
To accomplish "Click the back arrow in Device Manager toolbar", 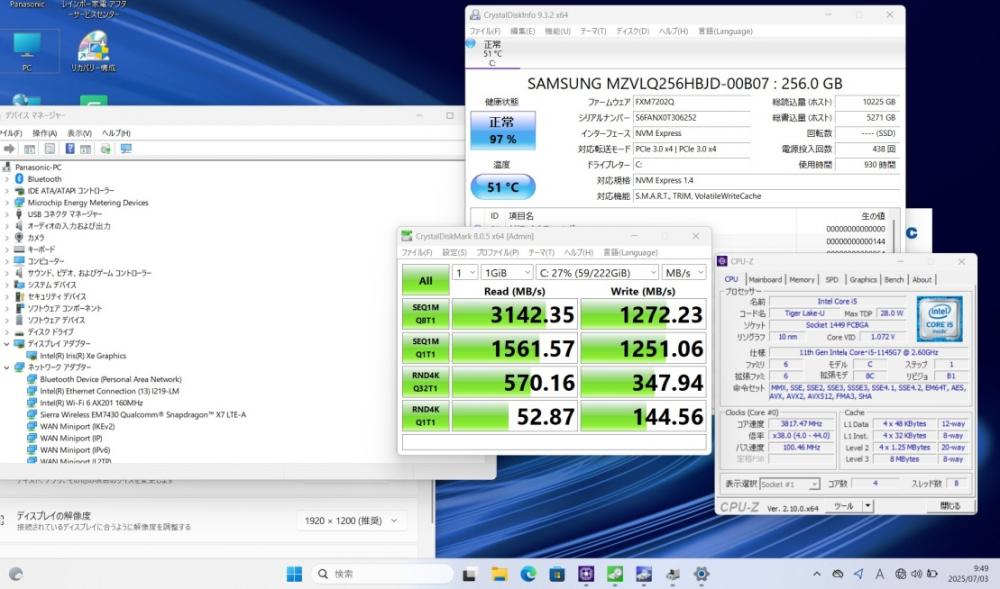I will 9,149.
